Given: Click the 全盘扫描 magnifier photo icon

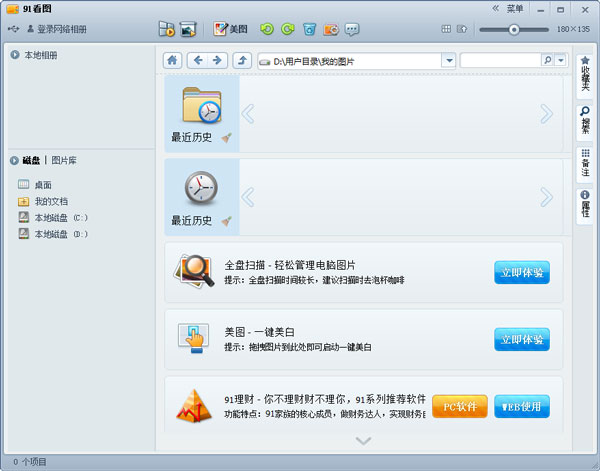Looking at the screenshot, I should (x=194, y=271).
